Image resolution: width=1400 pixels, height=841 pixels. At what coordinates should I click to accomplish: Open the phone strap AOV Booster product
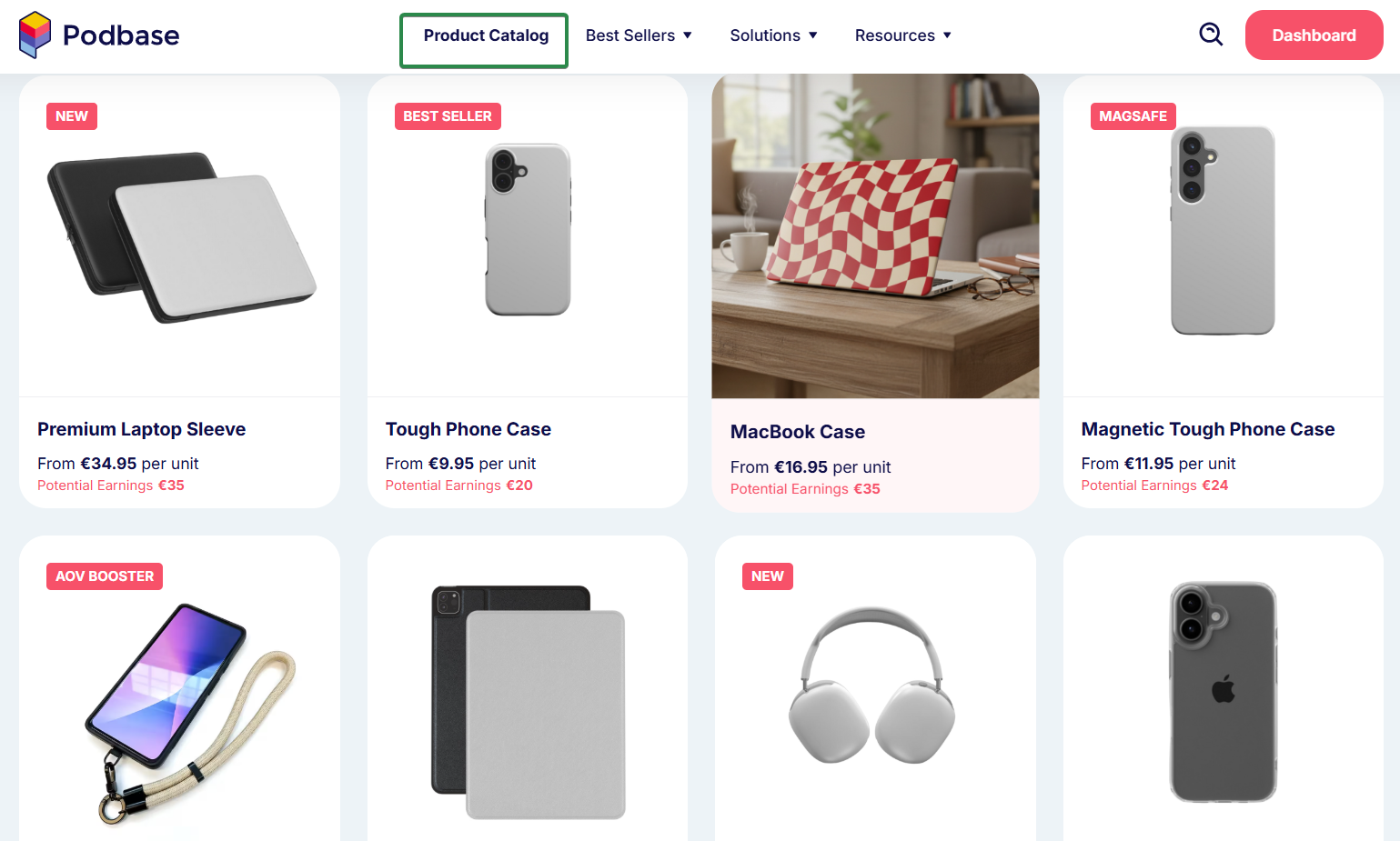[x=191, y=714]
